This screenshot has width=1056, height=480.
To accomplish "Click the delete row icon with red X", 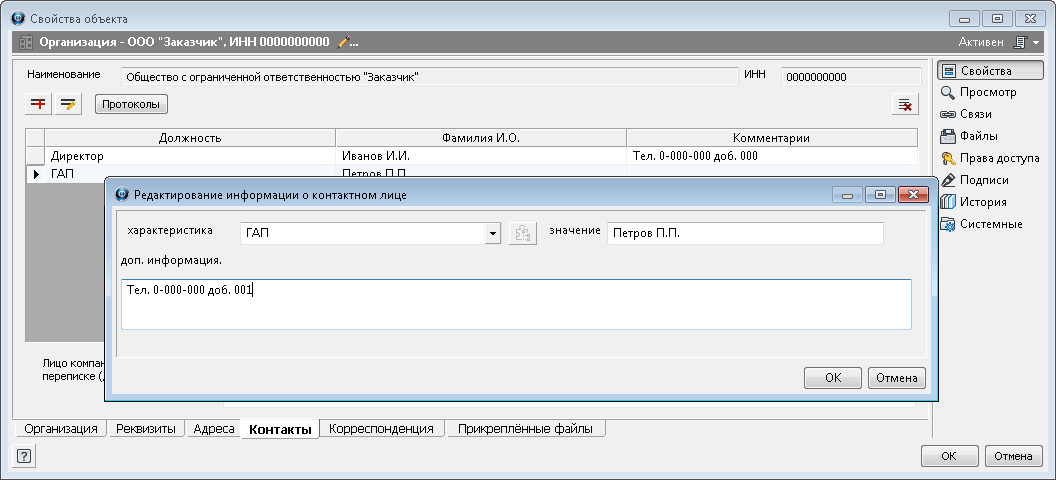I will pyautogui.click(x=904, y=104).
